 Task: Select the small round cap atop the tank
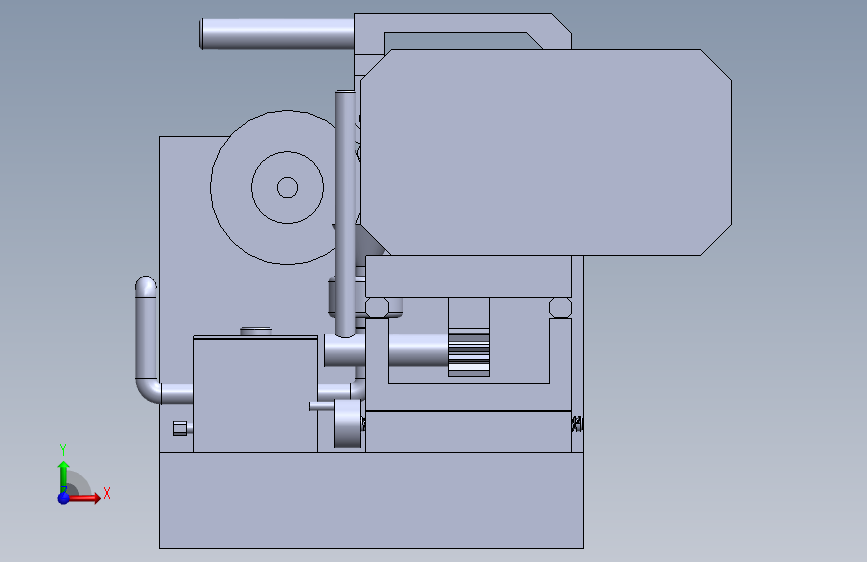point(256,331)
